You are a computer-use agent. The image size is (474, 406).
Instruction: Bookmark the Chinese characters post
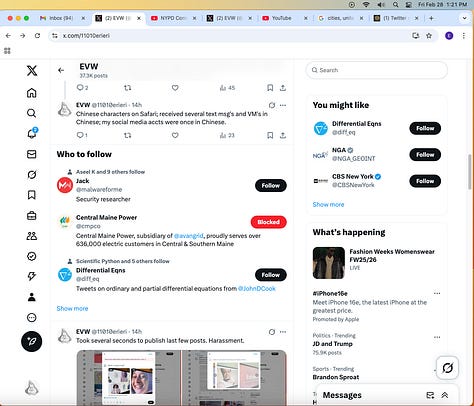270,135
